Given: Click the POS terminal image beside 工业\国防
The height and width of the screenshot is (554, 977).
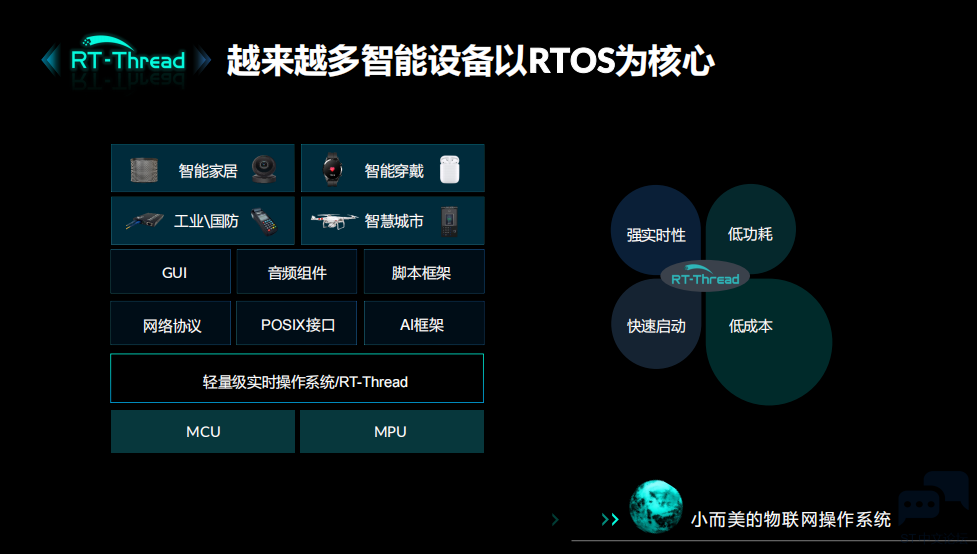Looking at the screenshot, I should point(264,221).
